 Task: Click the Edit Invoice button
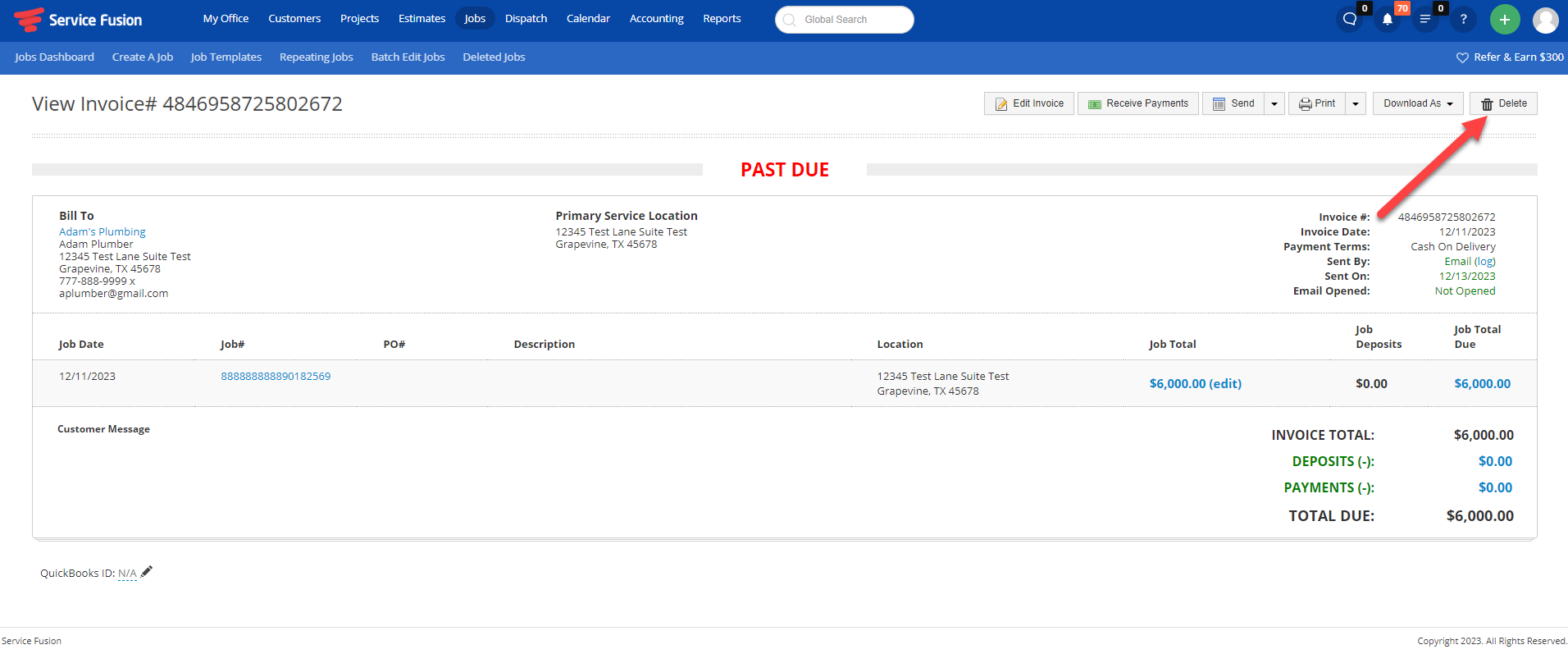click(x=1029, y=103)
